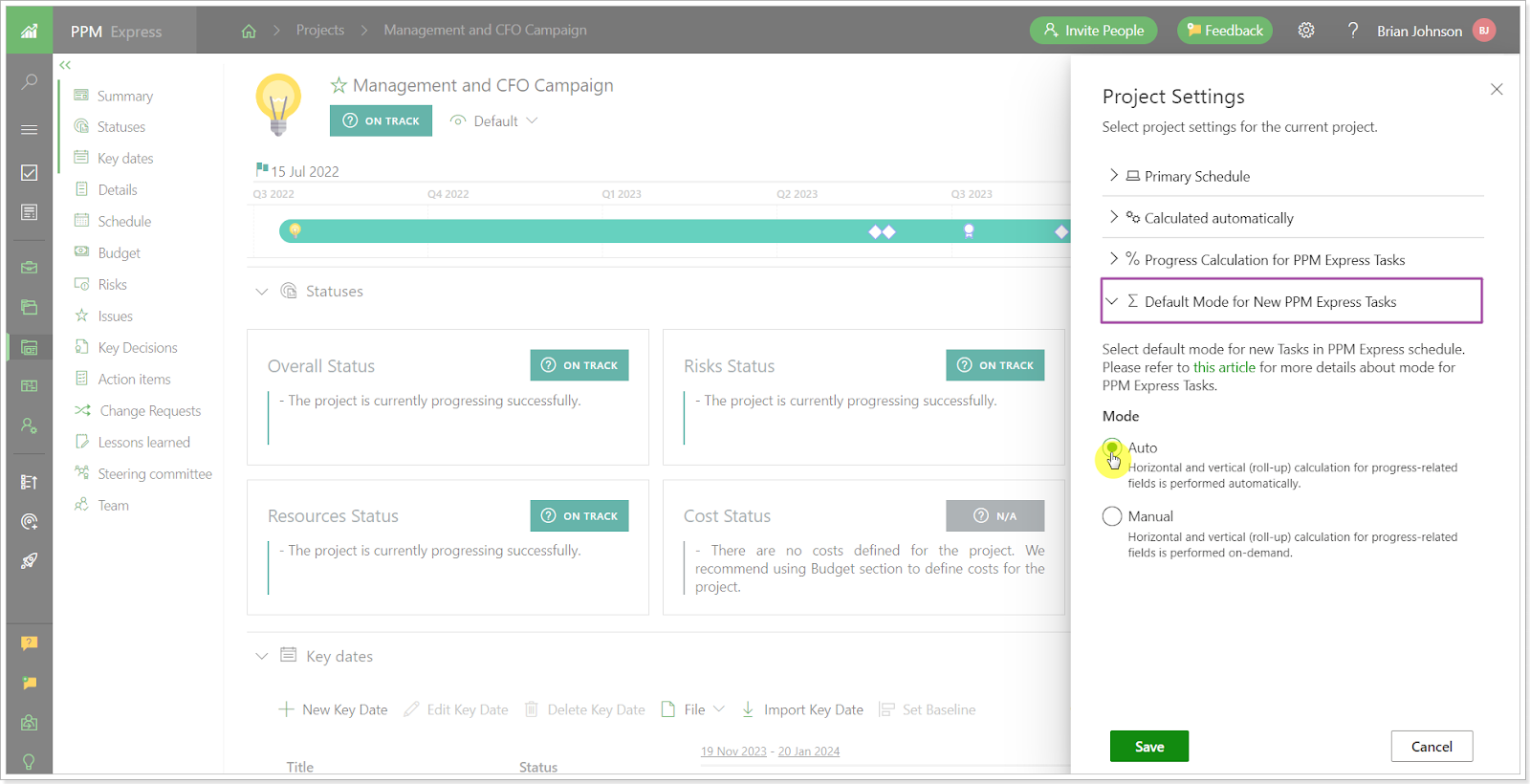Image resolution: width=1530 pixels, height=784 pixels.
Task: Click the yellow help chat icon in rail
Action: 30,642
